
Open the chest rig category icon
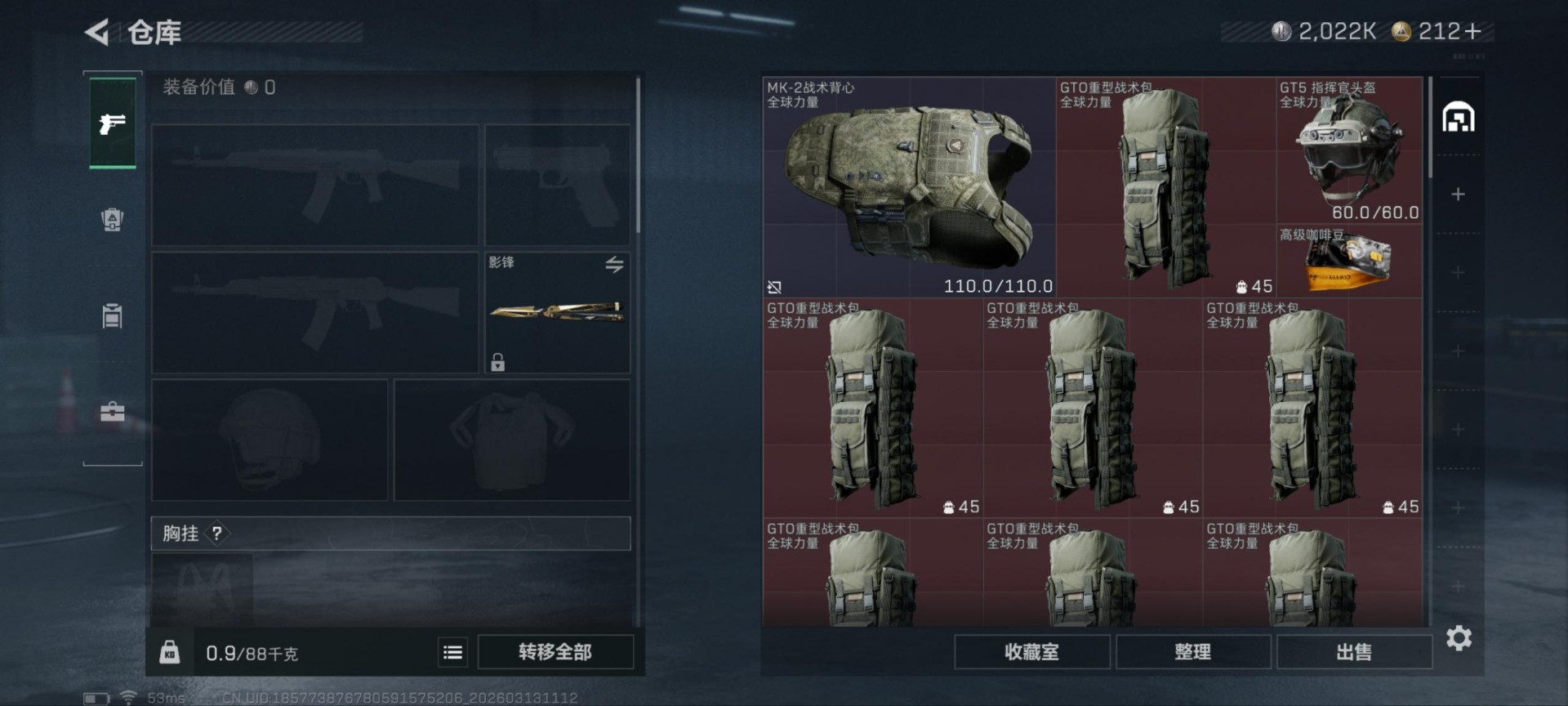[x=113, y=315]
